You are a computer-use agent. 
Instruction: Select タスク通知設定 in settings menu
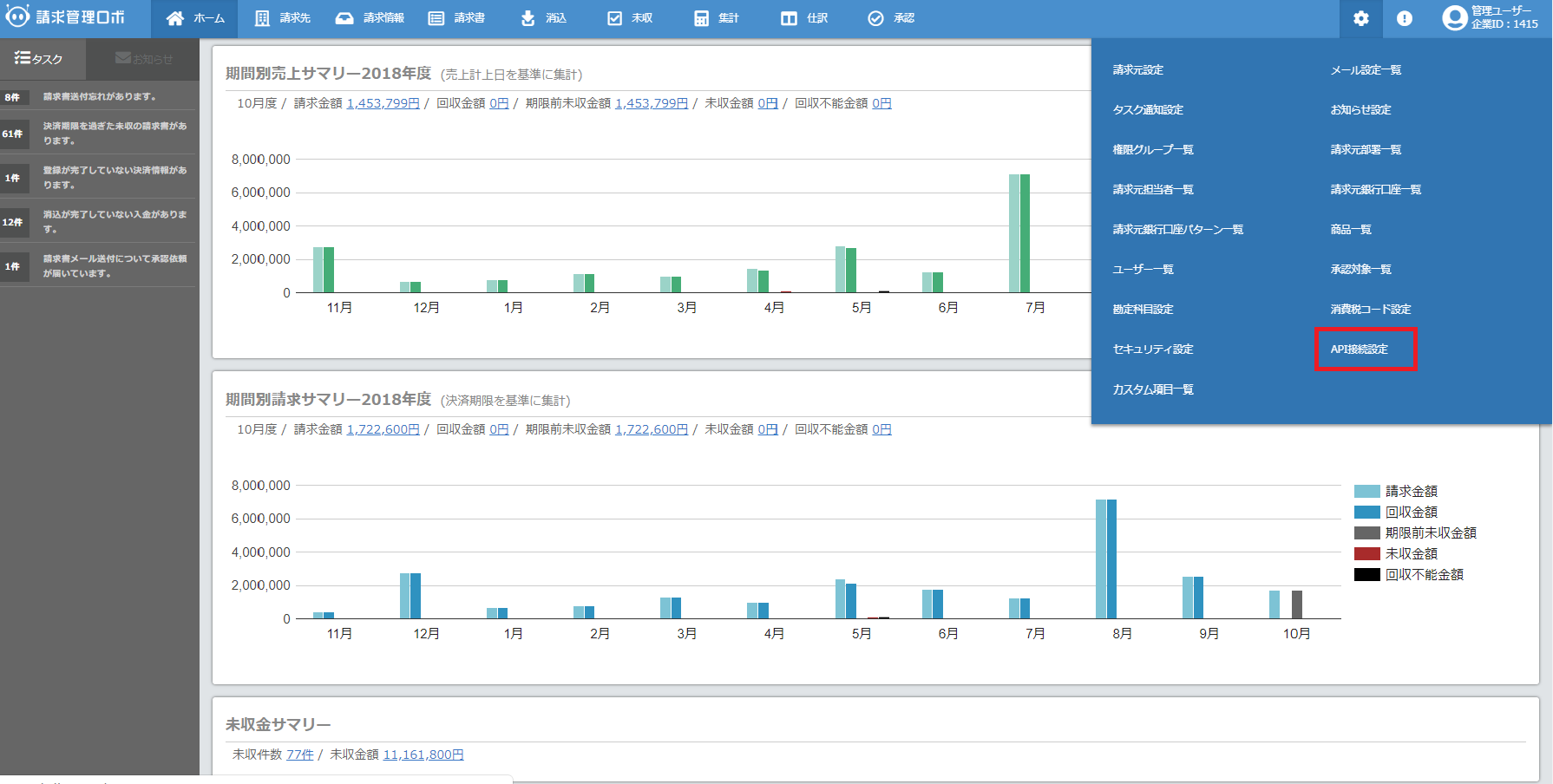1148,110
